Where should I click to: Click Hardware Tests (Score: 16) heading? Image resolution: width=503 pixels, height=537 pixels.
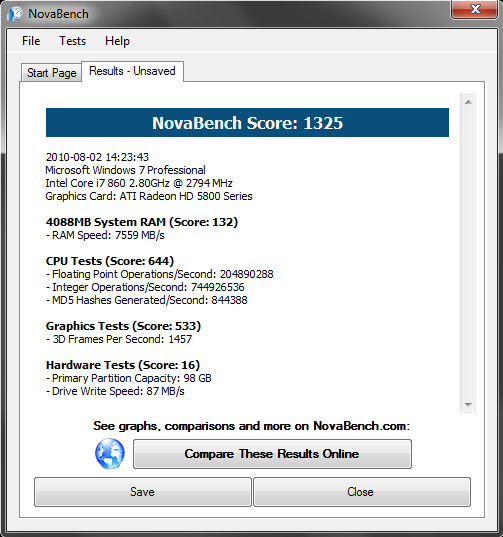[123, 365]
